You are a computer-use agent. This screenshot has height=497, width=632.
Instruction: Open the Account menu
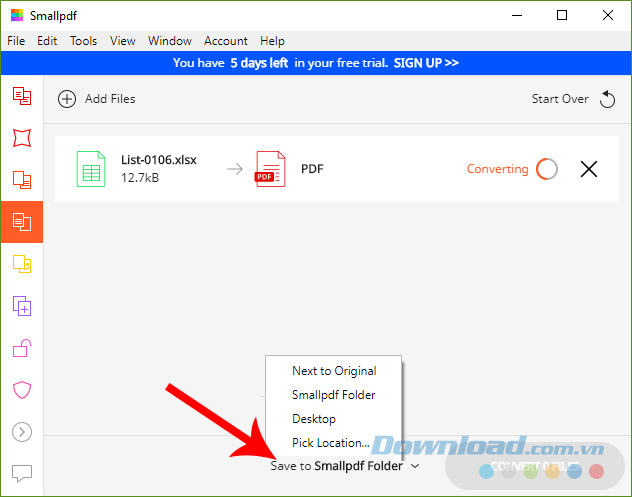(226, 41)
